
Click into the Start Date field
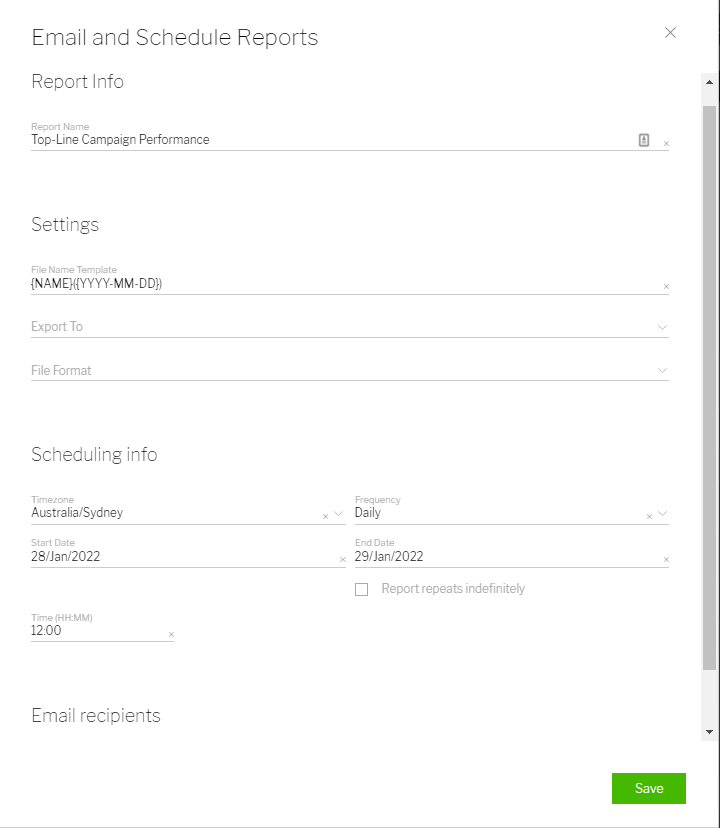(x=180, y=557)
